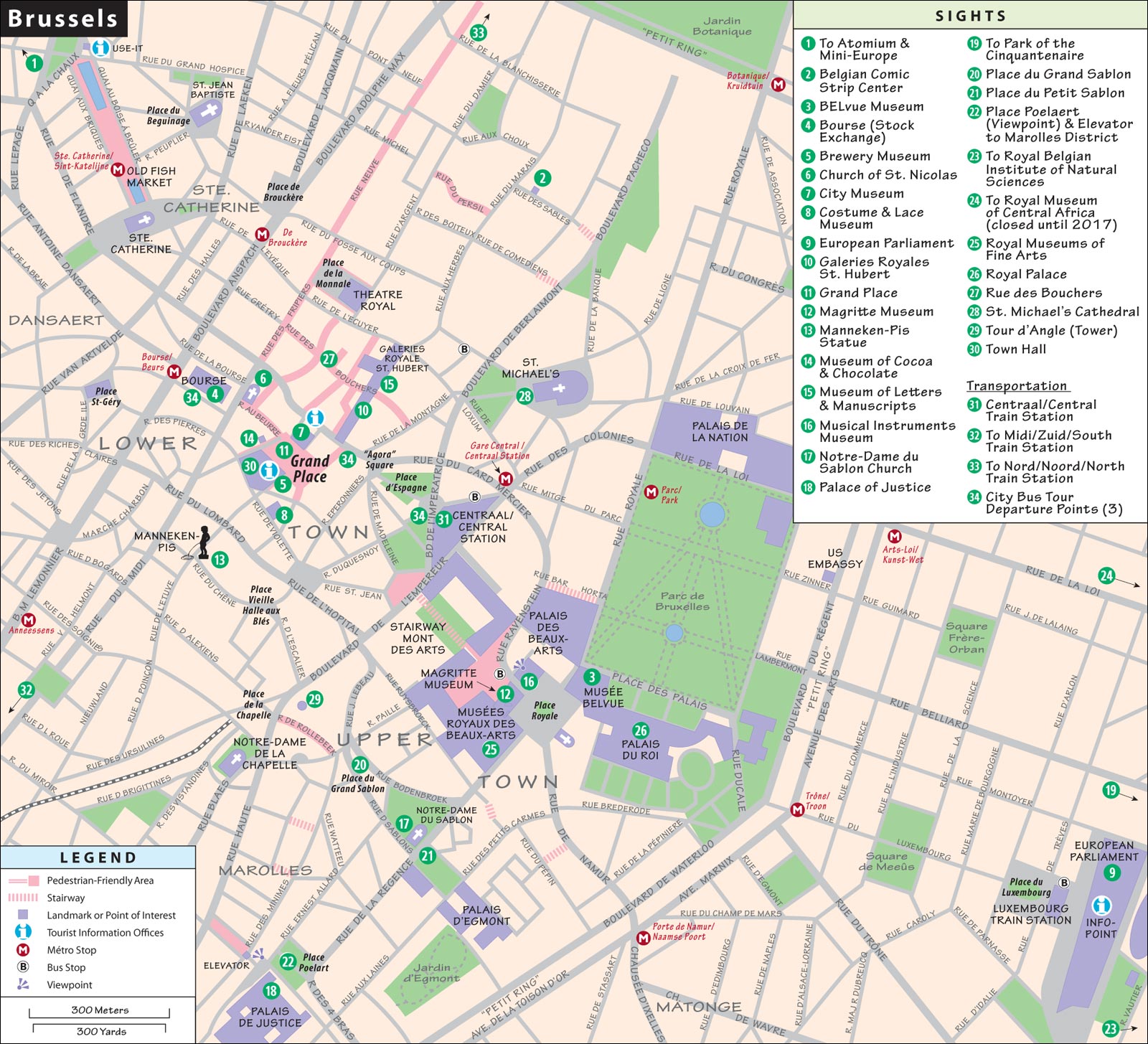Select the Parc/Park metro icon
The image size is (1148, 1044).
[x=651, y=492]
